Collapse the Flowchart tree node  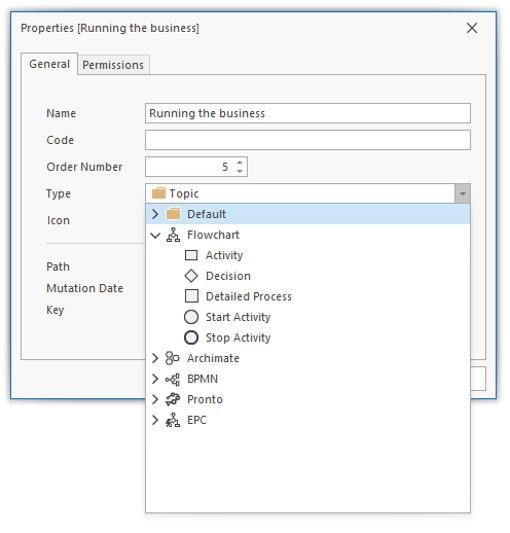click(155, 236)
